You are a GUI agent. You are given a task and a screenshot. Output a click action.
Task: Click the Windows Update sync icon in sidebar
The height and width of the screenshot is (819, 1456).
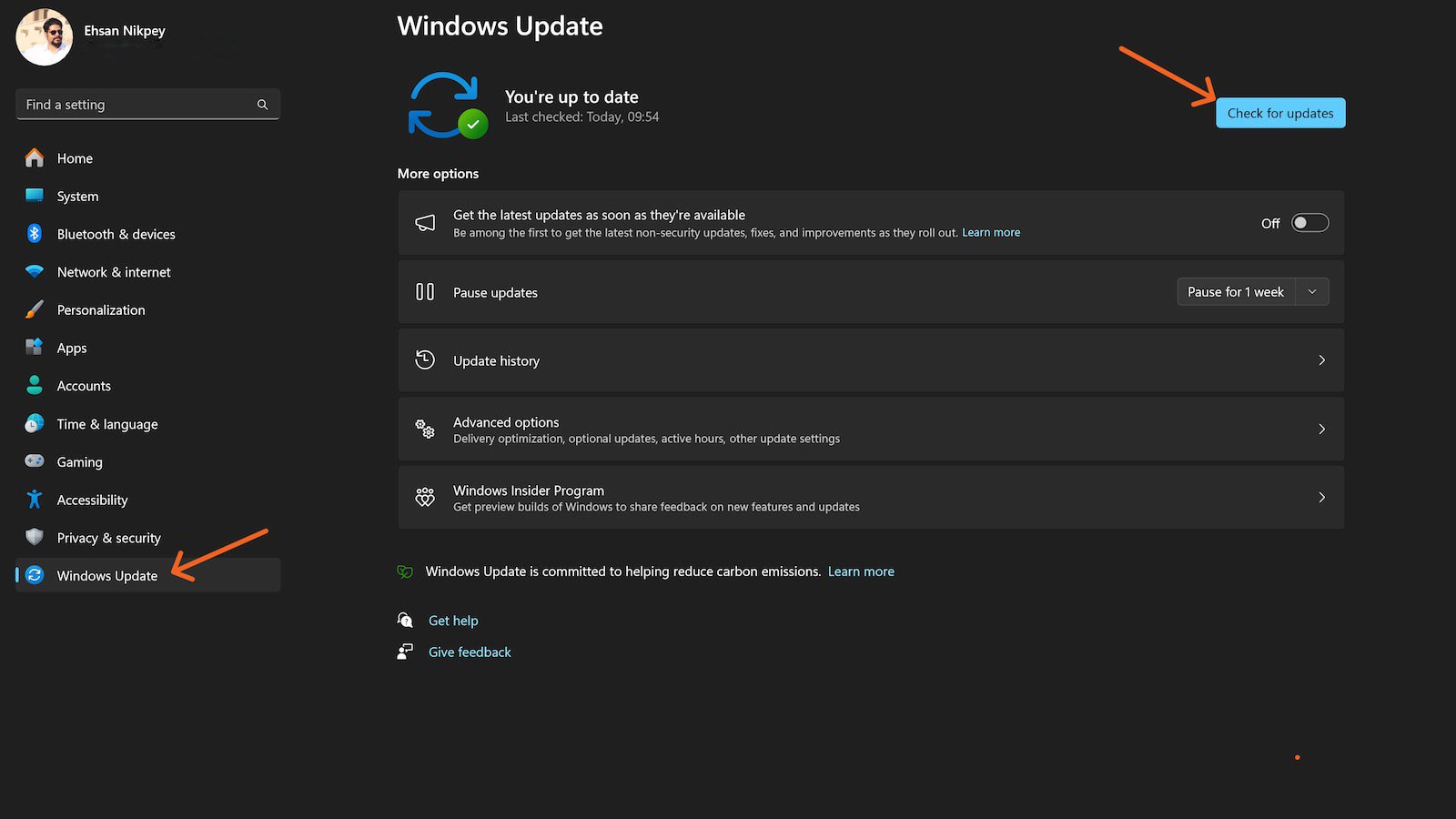point(35,575)
